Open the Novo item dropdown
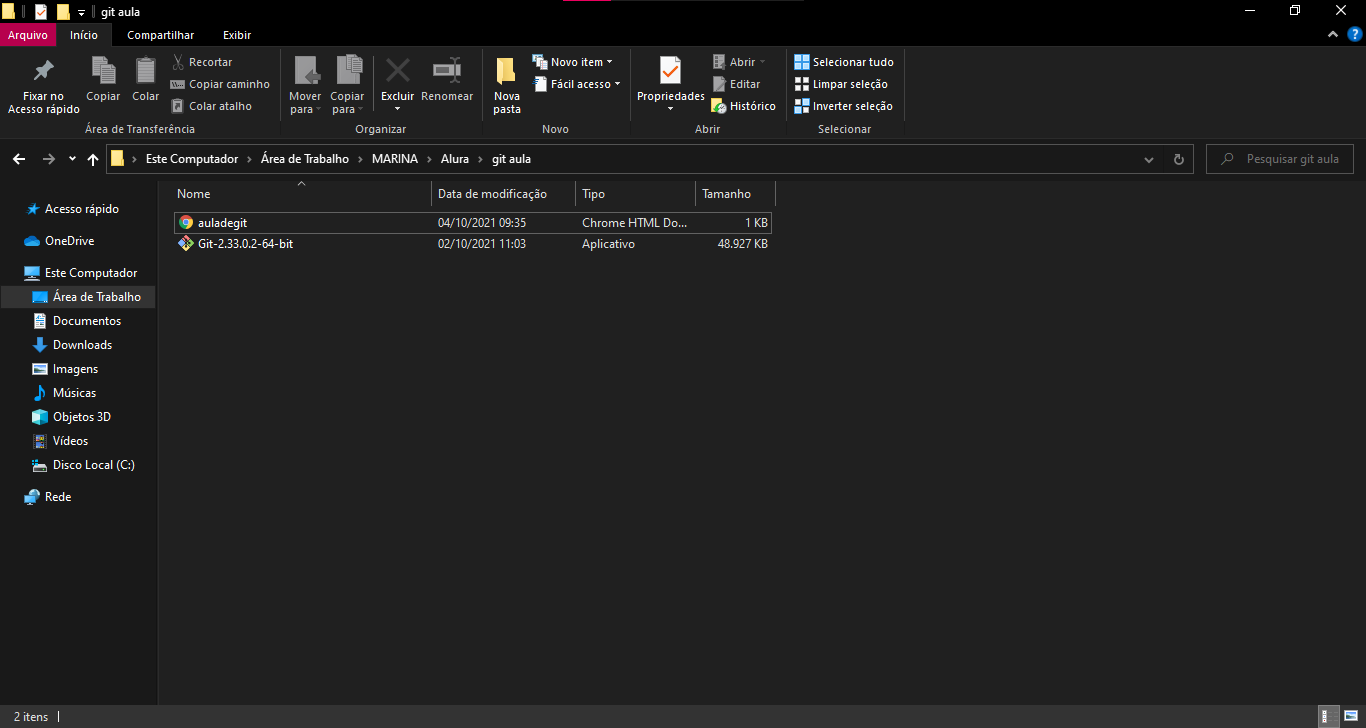This screenshot has height=728, width=1366. coord(573,62)
